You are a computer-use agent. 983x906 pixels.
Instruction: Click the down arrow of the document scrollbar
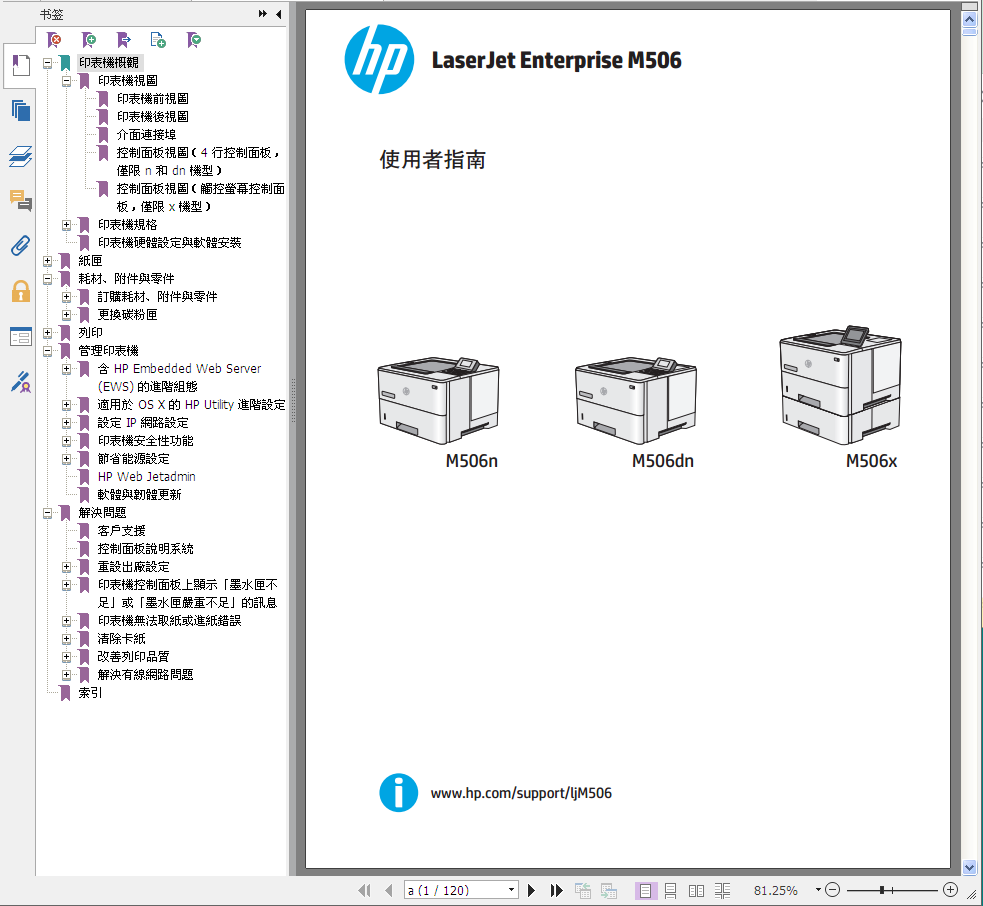point(969,868)
